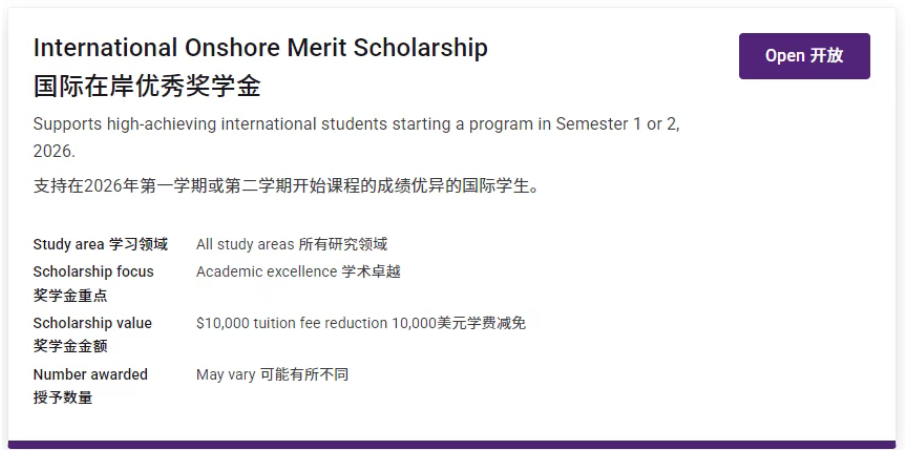Viewport: 908px width, 458px height.
Task: Click the Semester 1 or 2 text
Action: pos(613,125)
